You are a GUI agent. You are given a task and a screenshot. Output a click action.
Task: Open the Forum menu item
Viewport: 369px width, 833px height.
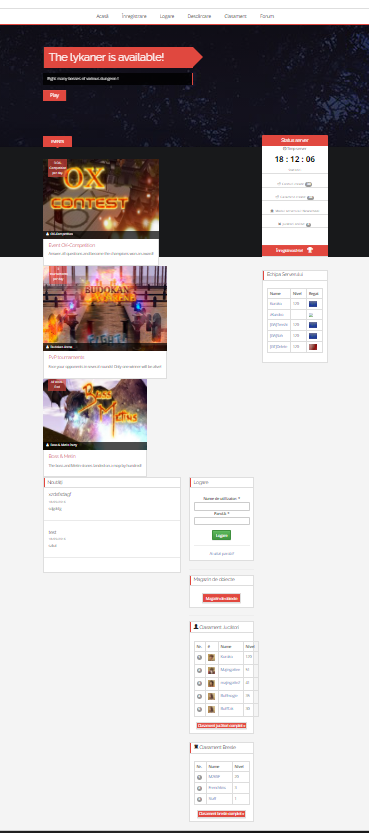click(x=267, y=16)
